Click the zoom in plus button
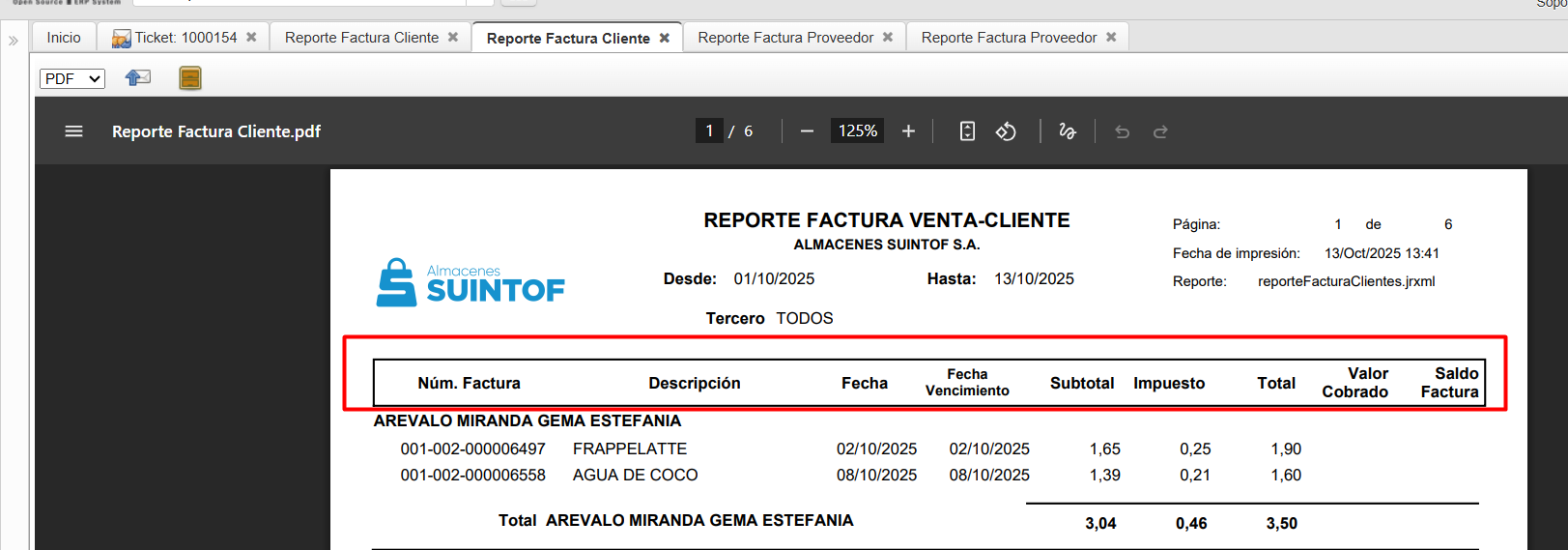Viewport: 1568px width, 550px height. 908,131
